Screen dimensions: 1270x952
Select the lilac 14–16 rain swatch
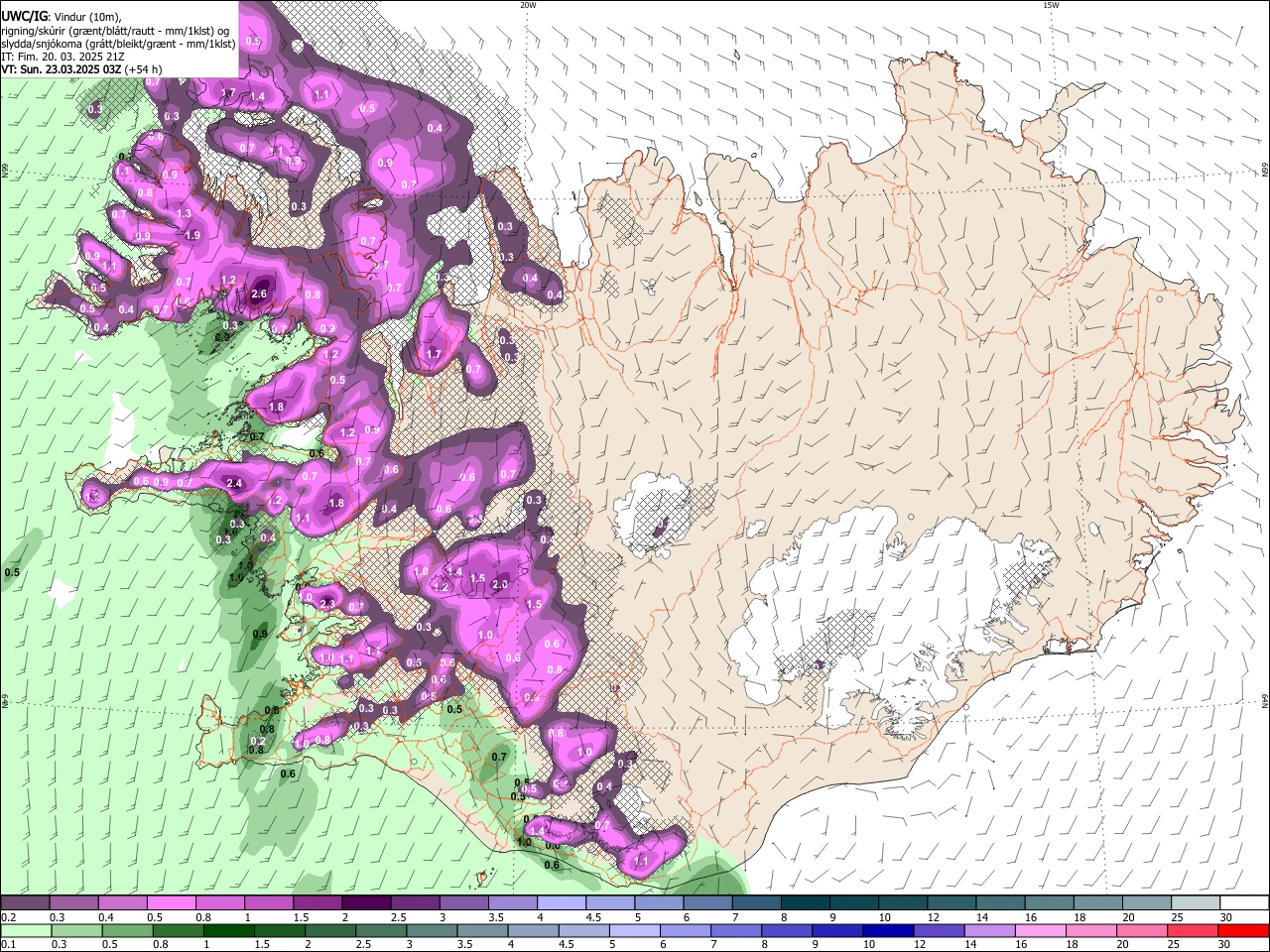pos(990,930)
